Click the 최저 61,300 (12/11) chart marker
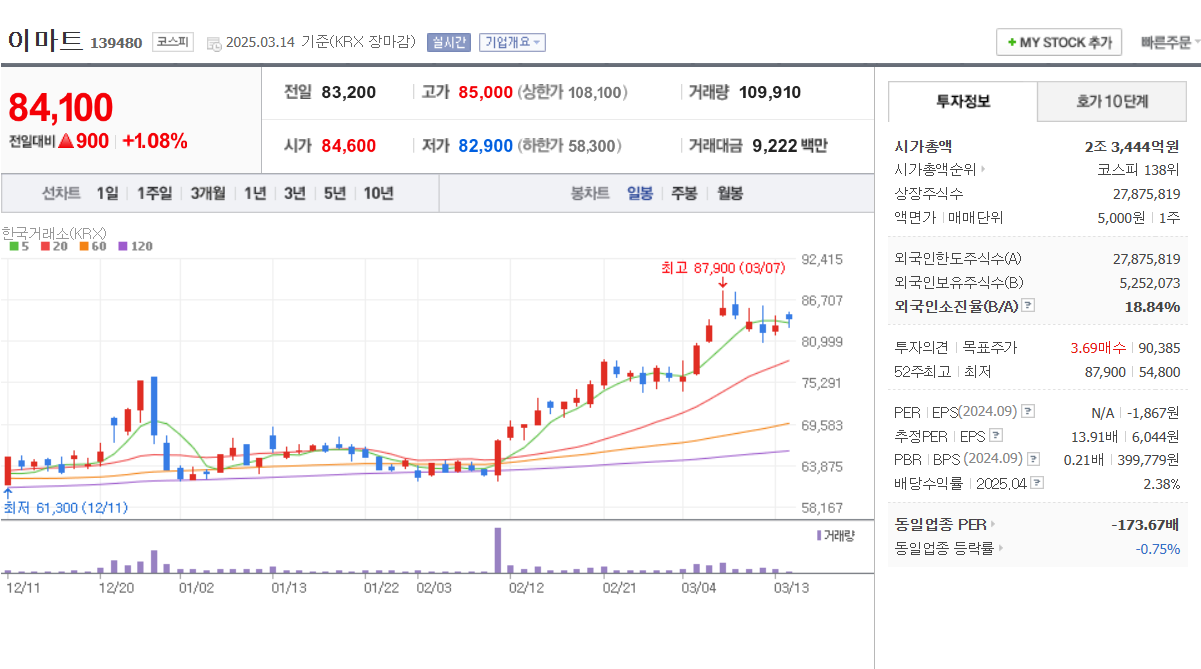 [66, 508]
